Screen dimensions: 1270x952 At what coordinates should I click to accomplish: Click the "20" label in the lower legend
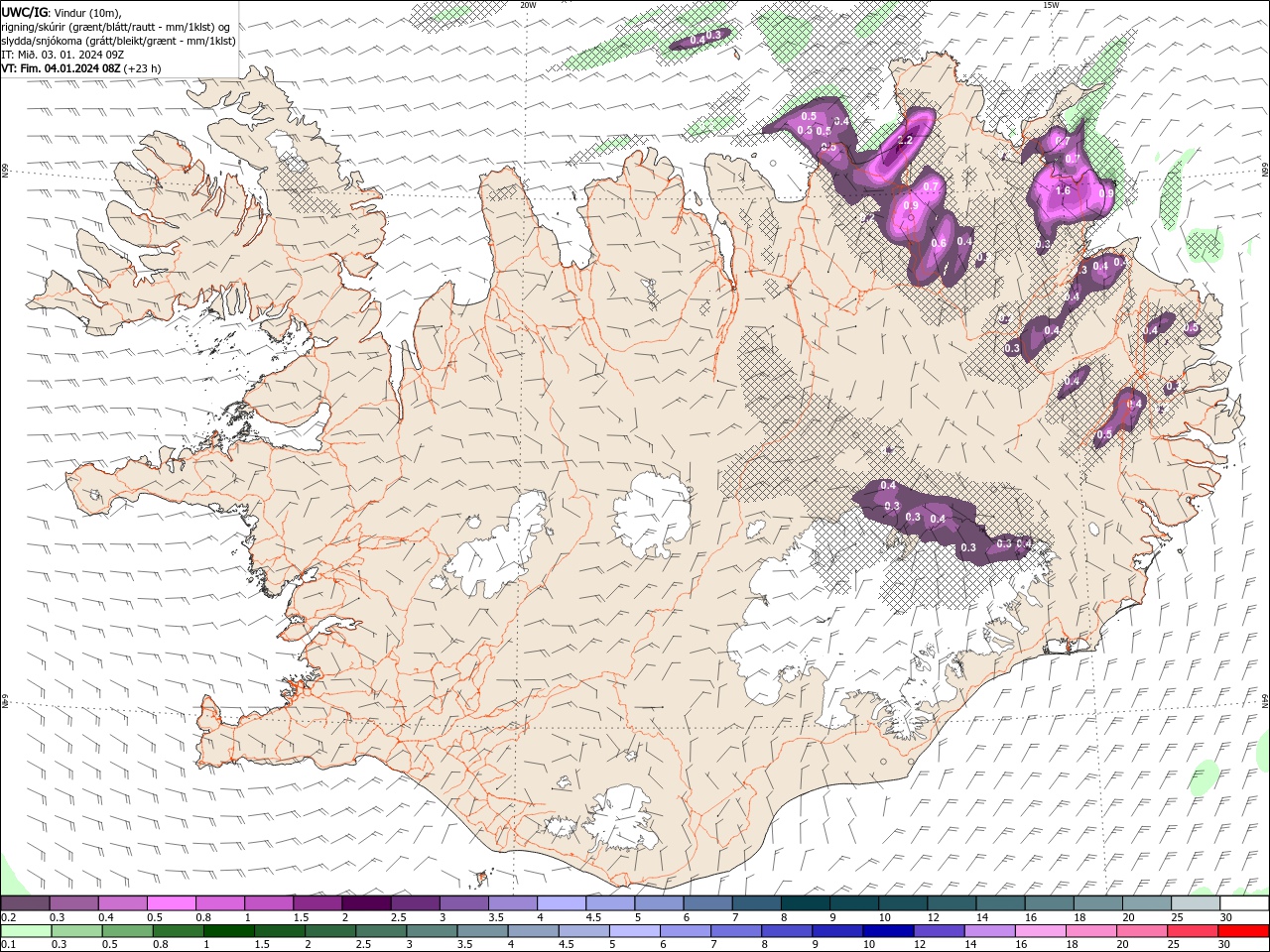pyautogui.click(x=1121, y=945)
